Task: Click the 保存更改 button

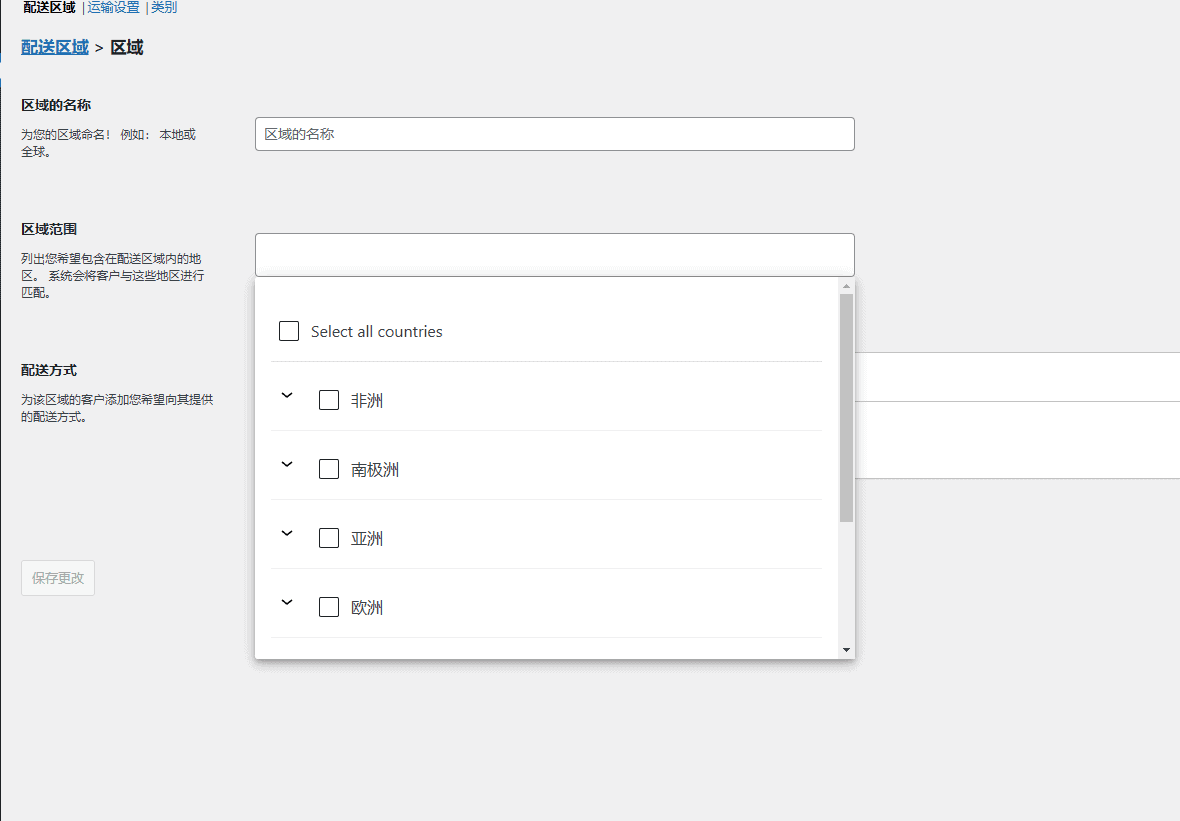Action: pyautogui.click(x=58, y=578)
